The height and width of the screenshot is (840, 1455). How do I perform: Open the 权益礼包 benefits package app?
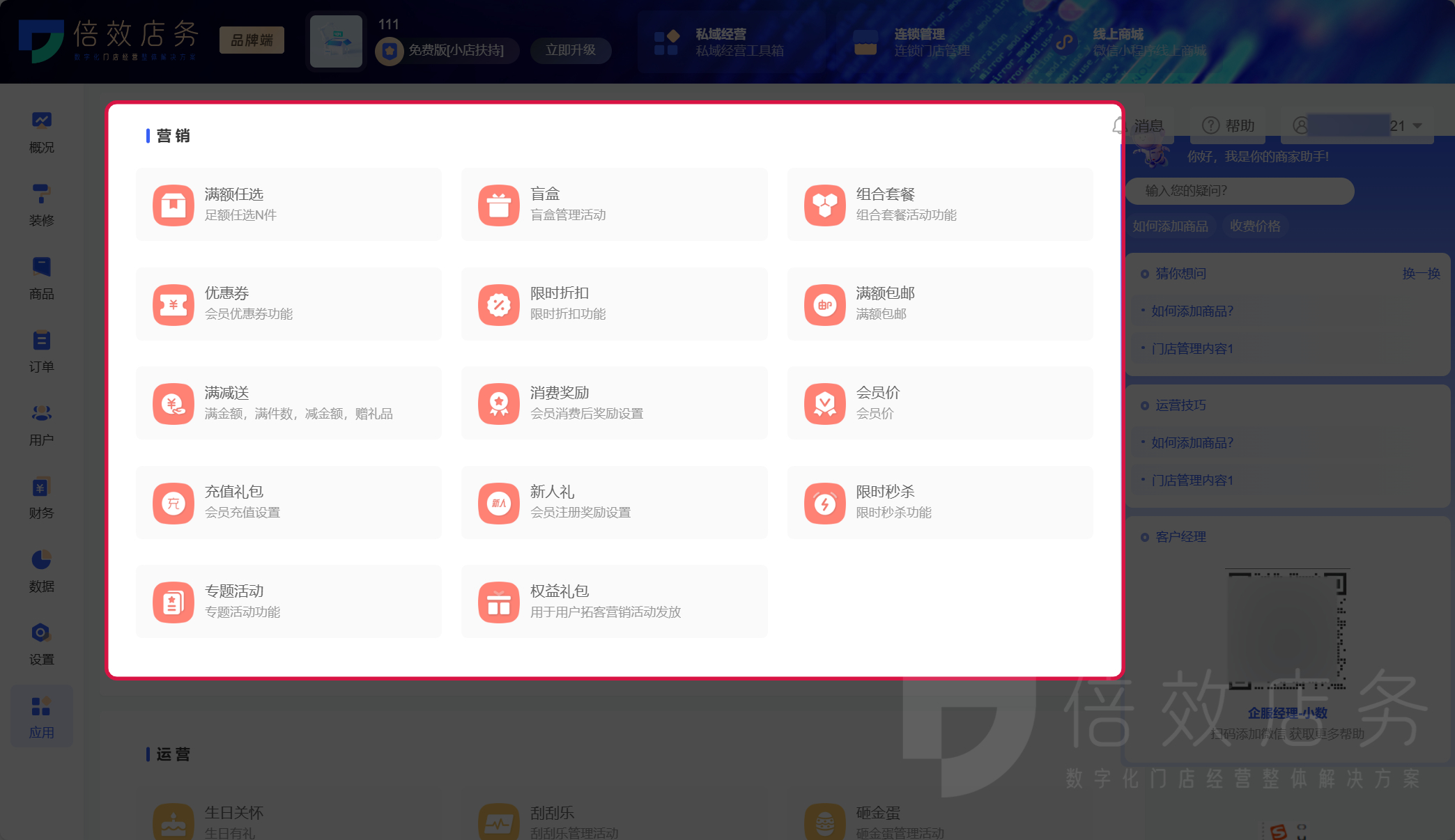tap(614, 601)
